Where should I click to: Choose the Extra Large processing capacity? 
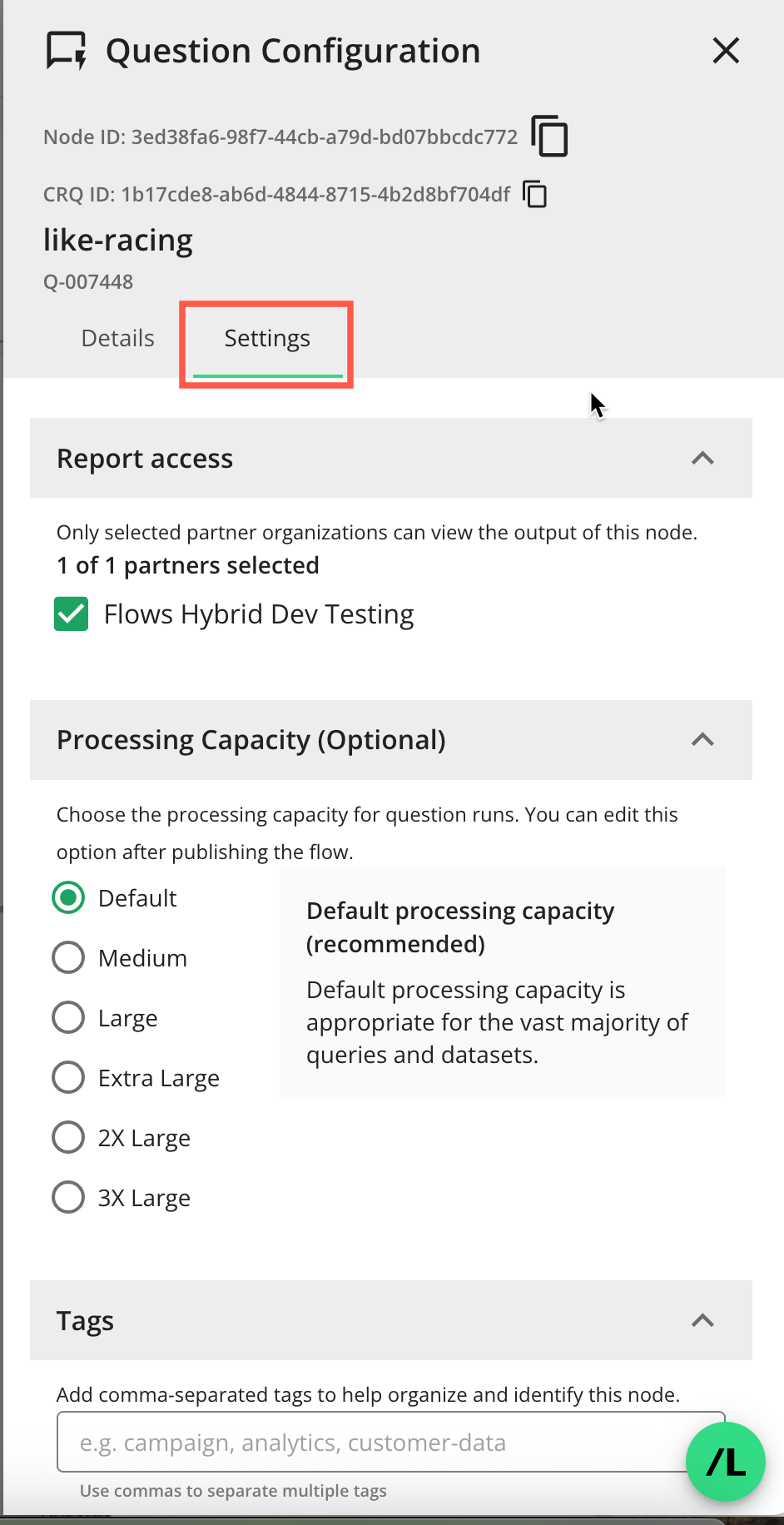coord(68,1077)
